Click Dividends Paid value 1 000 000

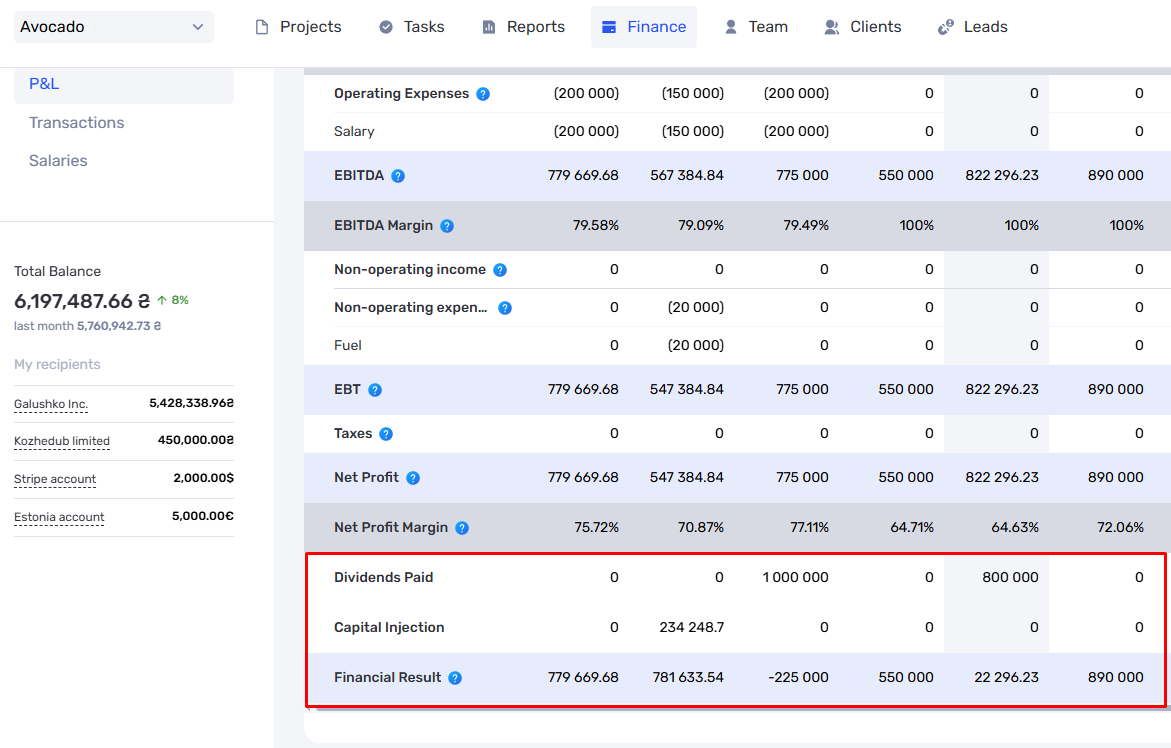pyautogui.click(x=795, y=577)
